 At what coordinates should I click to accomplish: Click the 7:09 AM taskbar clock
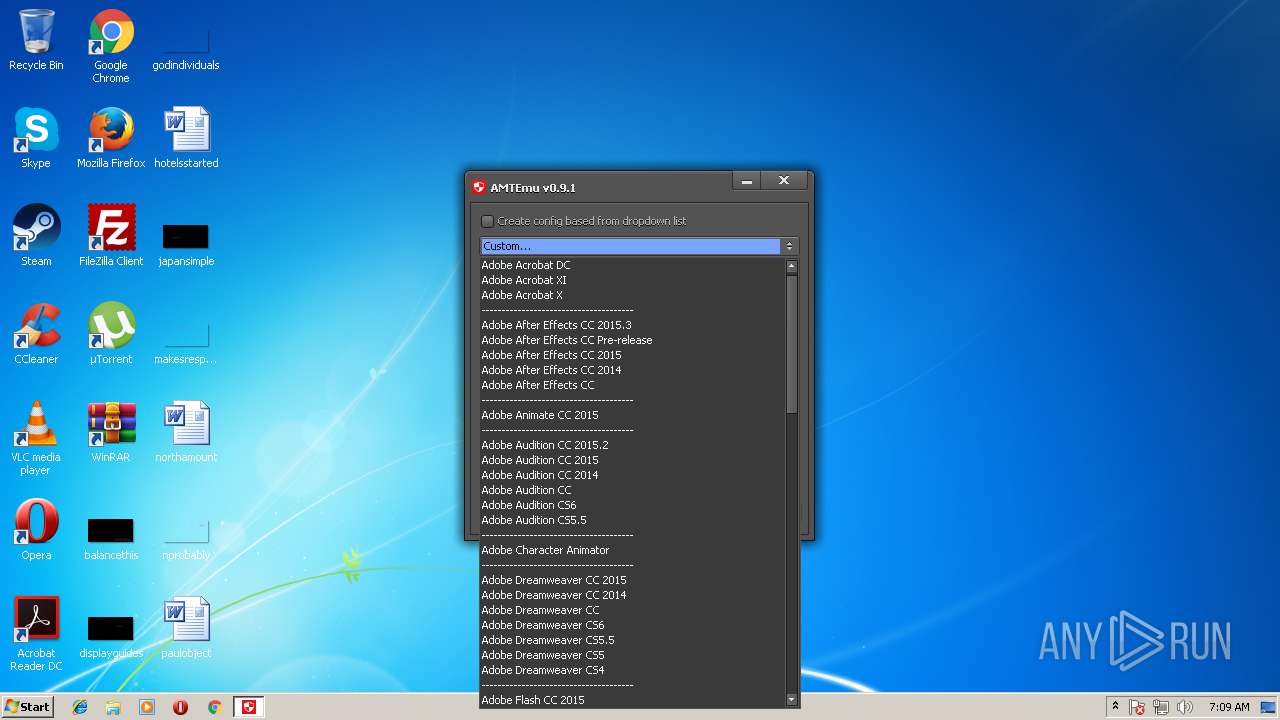1229,707
